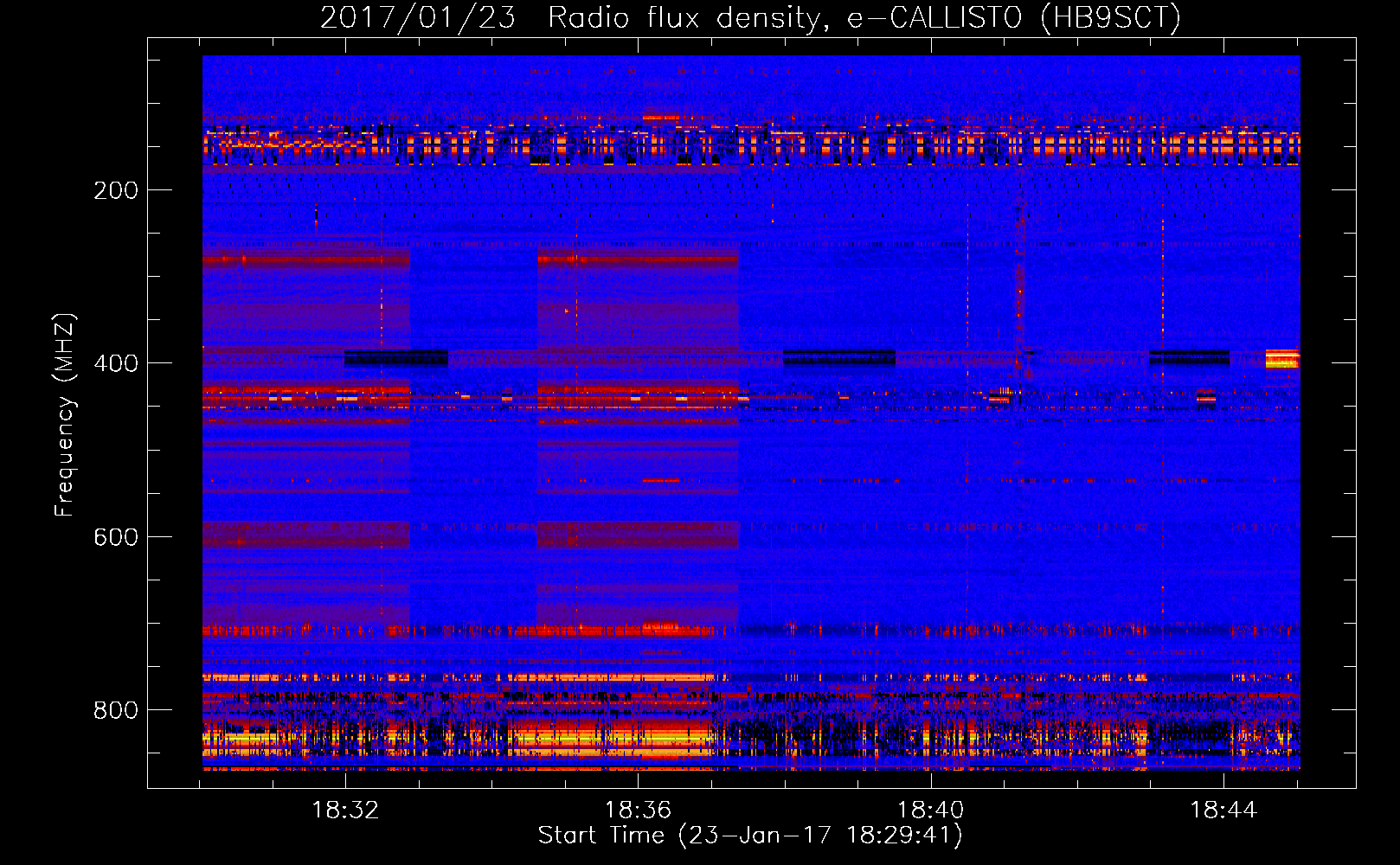Click the plot title '2017/01/23 Radio flux density, e-CALLISTO (HB9SCT)'

[x=750, y=17]
